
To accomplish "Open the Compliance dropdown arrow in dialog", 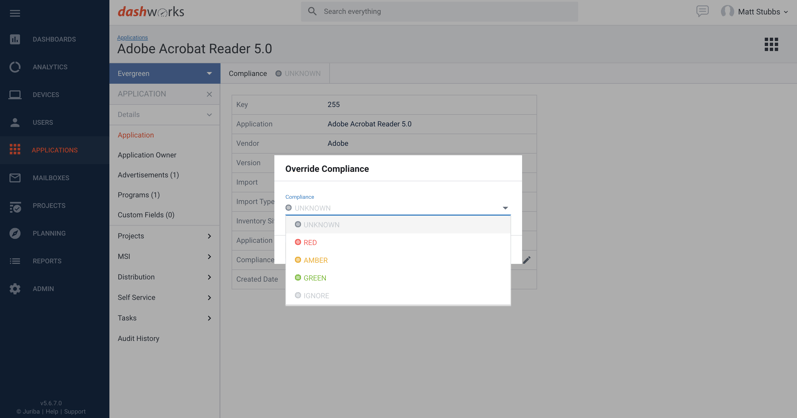I will 505,208.
